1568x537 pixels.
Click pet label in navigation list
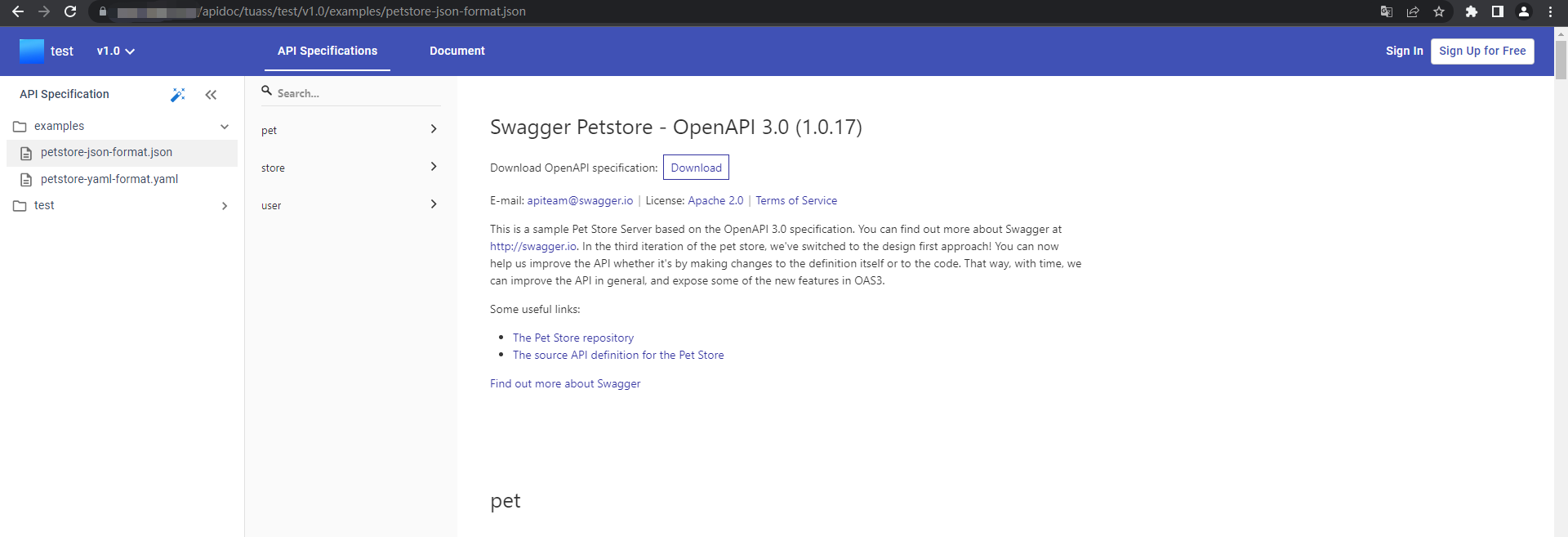coord(269,130)
